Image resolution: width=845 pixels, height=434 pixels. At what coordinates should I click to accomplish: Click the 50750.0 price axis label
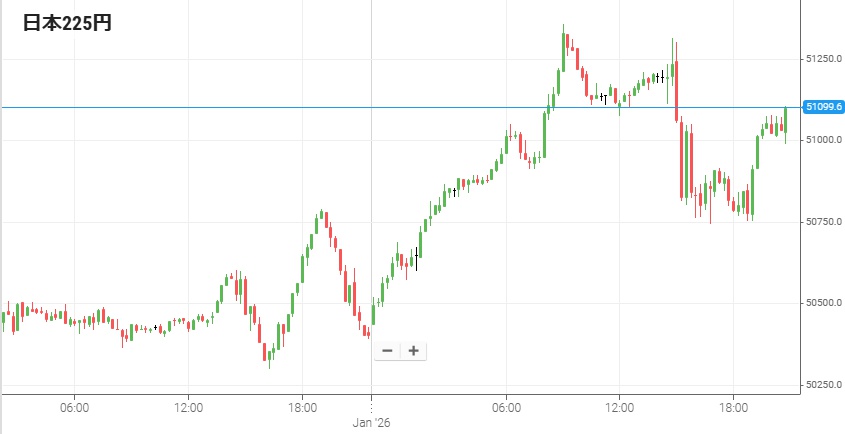[824, 221]
